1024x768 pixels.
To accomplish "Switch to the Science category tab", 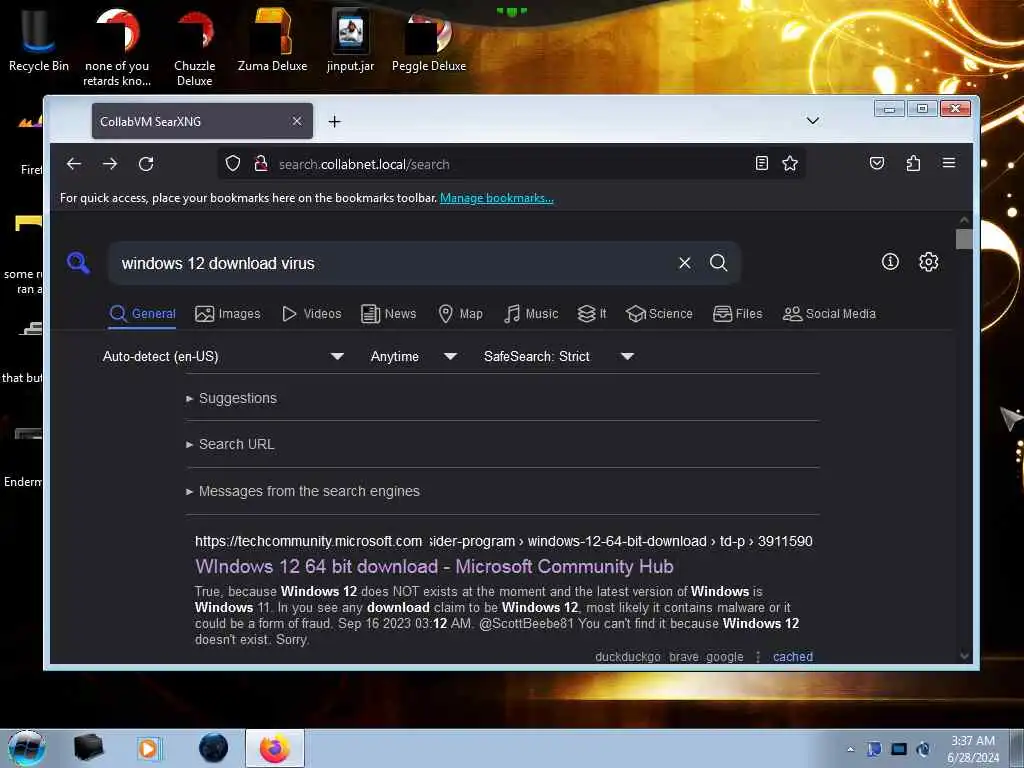I will pos(659,314).
